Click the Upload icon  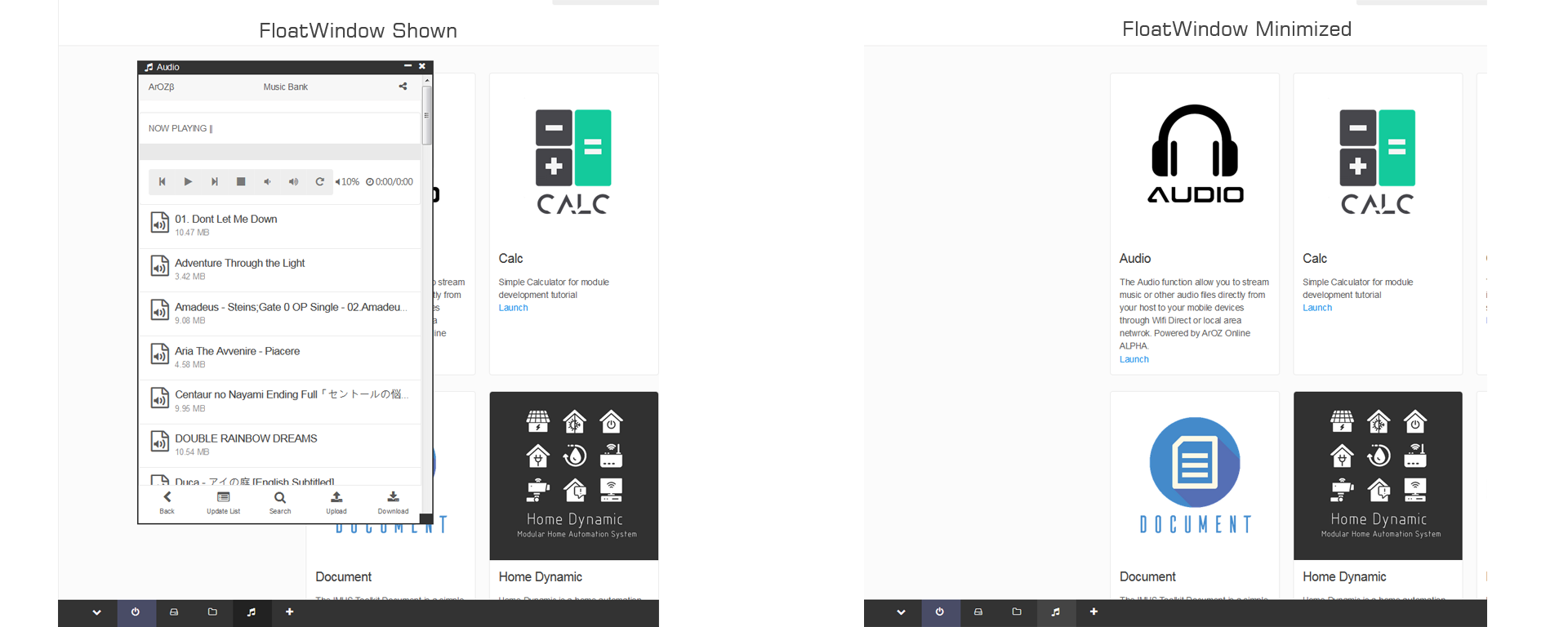pos(336,502)
